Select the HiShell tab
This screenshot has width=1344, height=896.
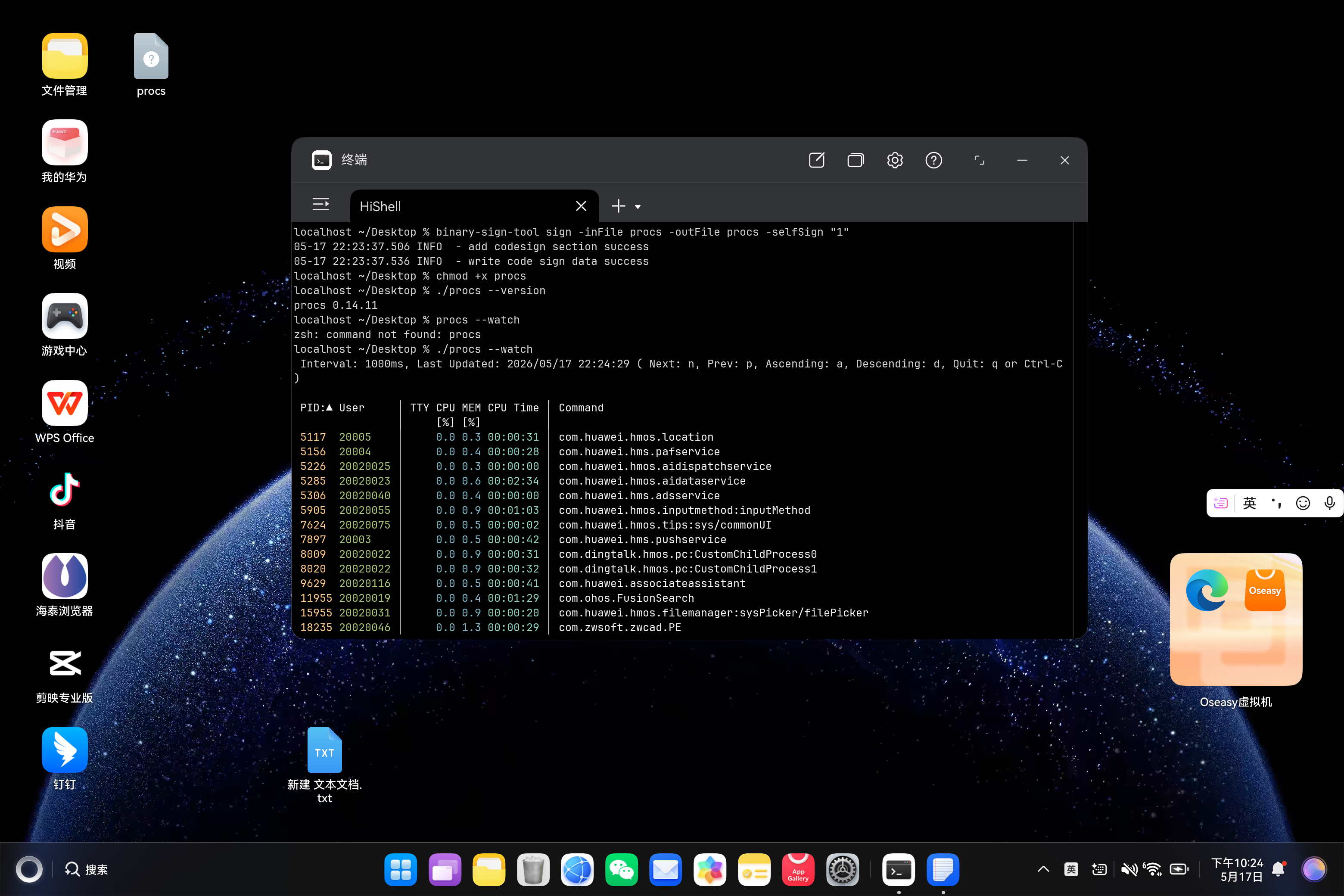tap(474, 206)
